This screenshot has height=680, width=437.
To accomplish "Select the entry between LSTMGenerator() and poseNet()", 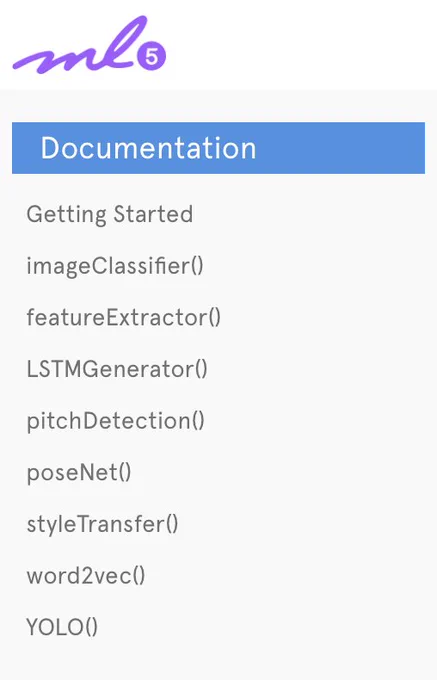I will click(115, 421).
